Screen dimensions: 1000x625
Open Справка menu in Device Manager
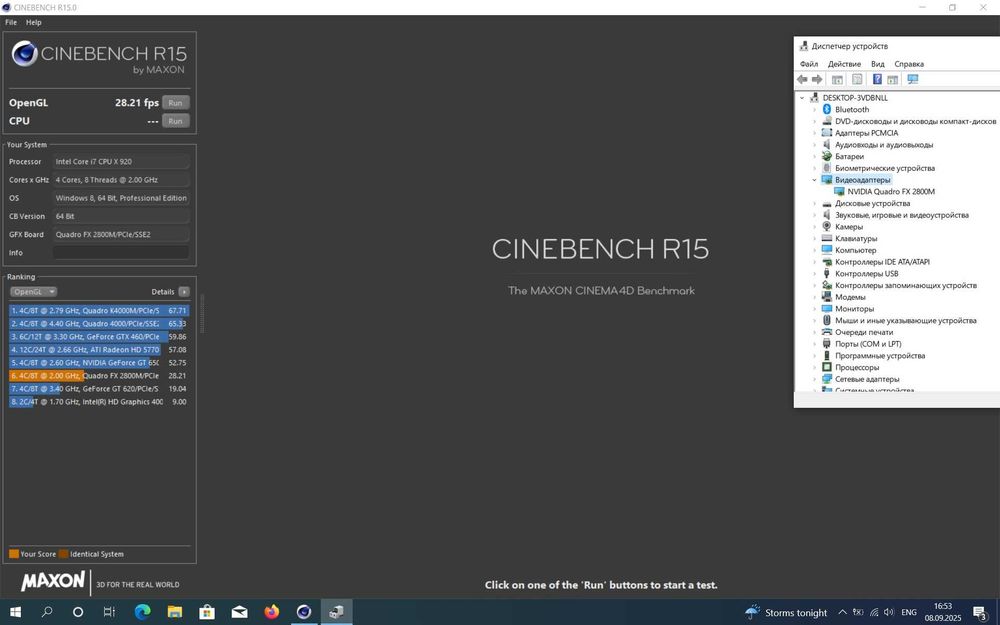(x=909, y=64)
